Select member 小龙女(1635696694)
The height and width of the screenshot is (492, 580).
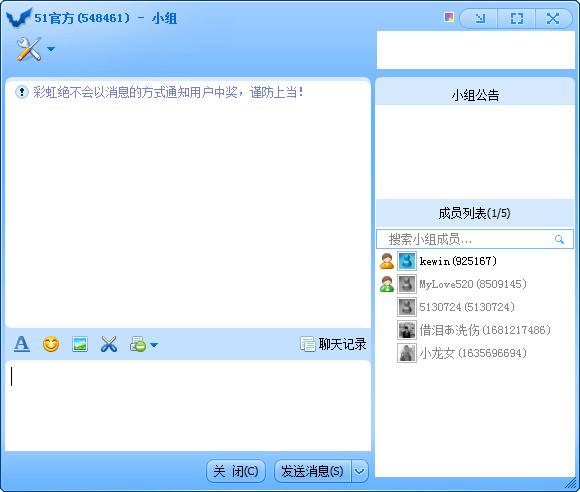click(475, 353)
